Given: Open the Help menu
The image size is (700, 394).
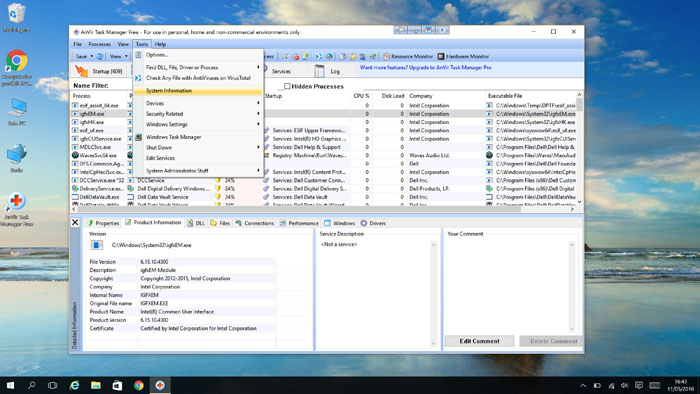Looking at the screenshot, I should (160, 44).
